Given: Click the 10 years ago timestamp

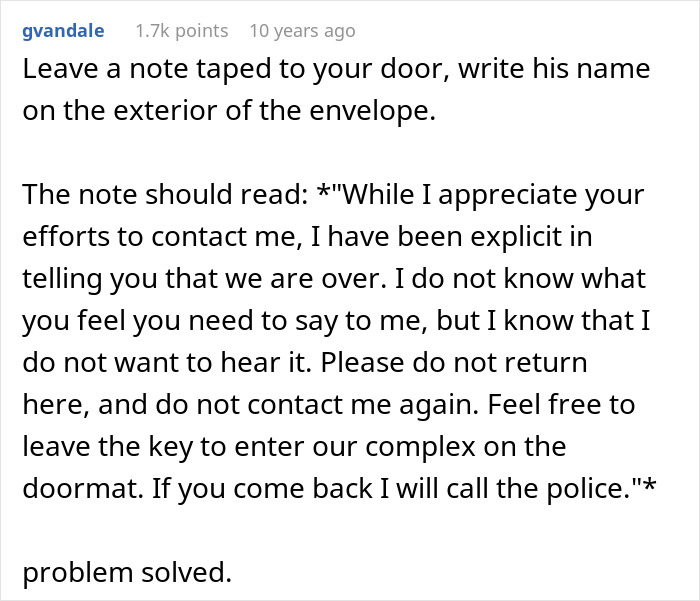Looking at the screenshot, I should tap(302, 31).
